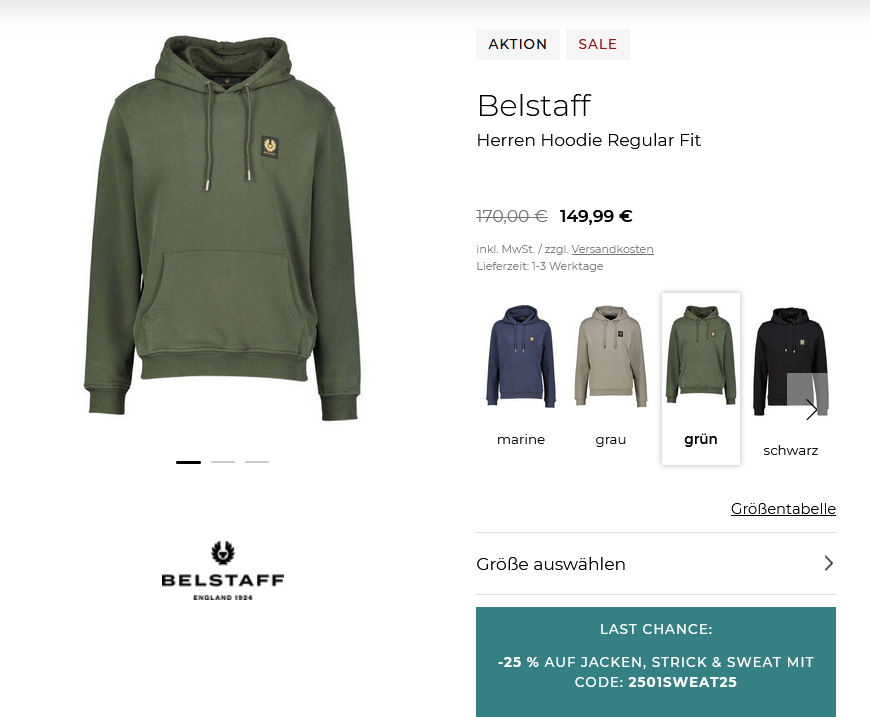Select the marine color variant
870x717 pixels.
(x=520, y=377)
